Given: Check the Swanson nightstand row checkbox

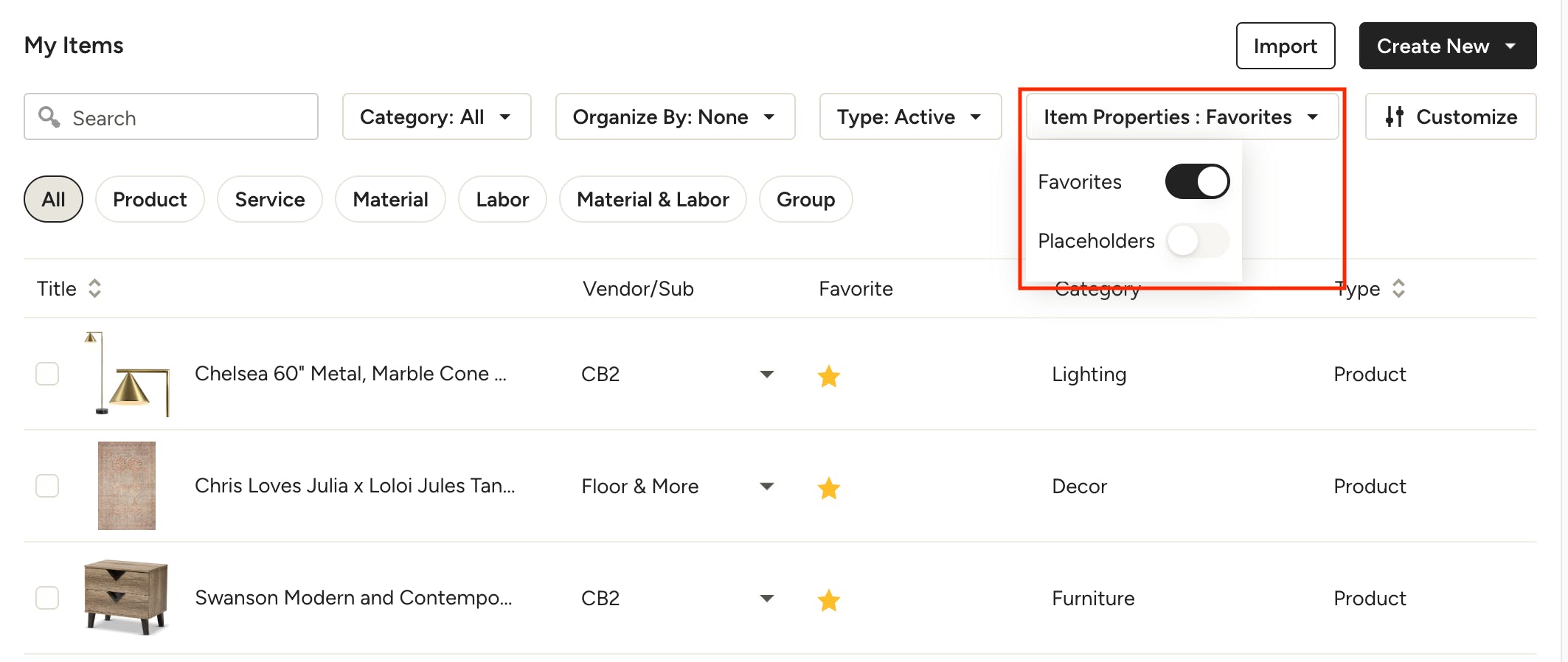Looking at the screenshot, I should pos(47,597).
